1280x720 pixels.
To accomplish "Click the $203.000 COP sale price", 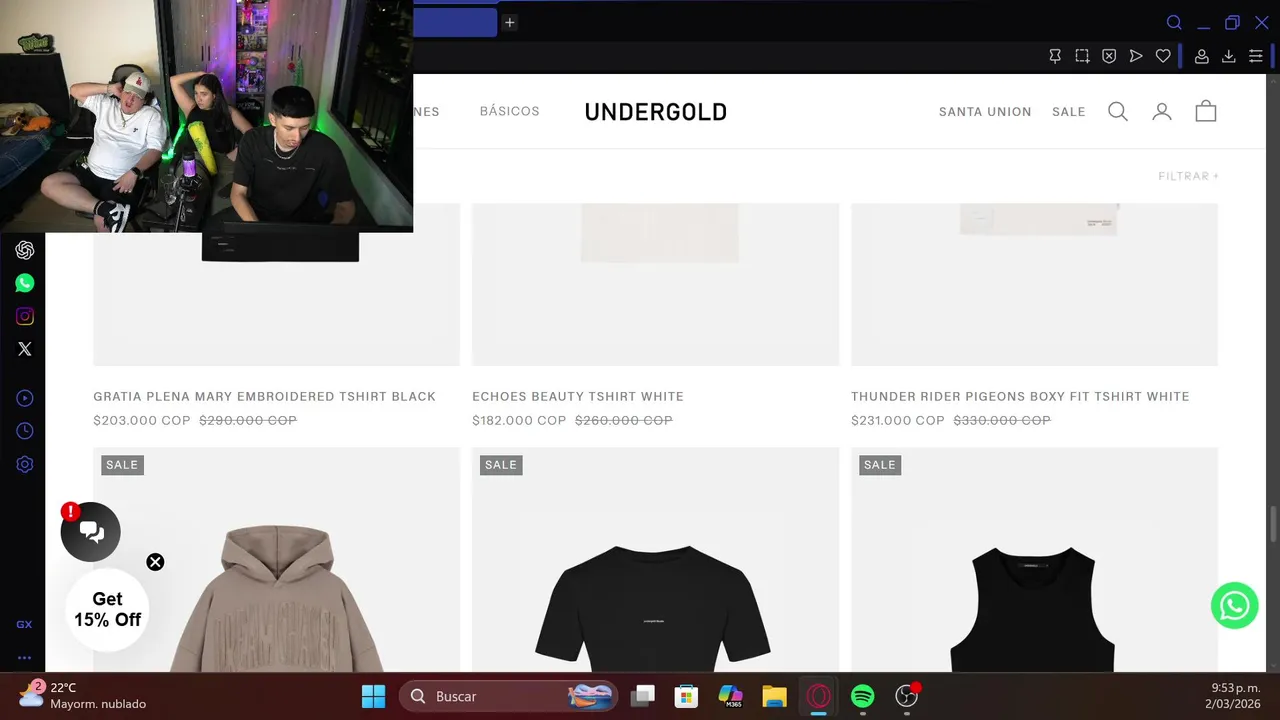I will (x=142, y=420).
